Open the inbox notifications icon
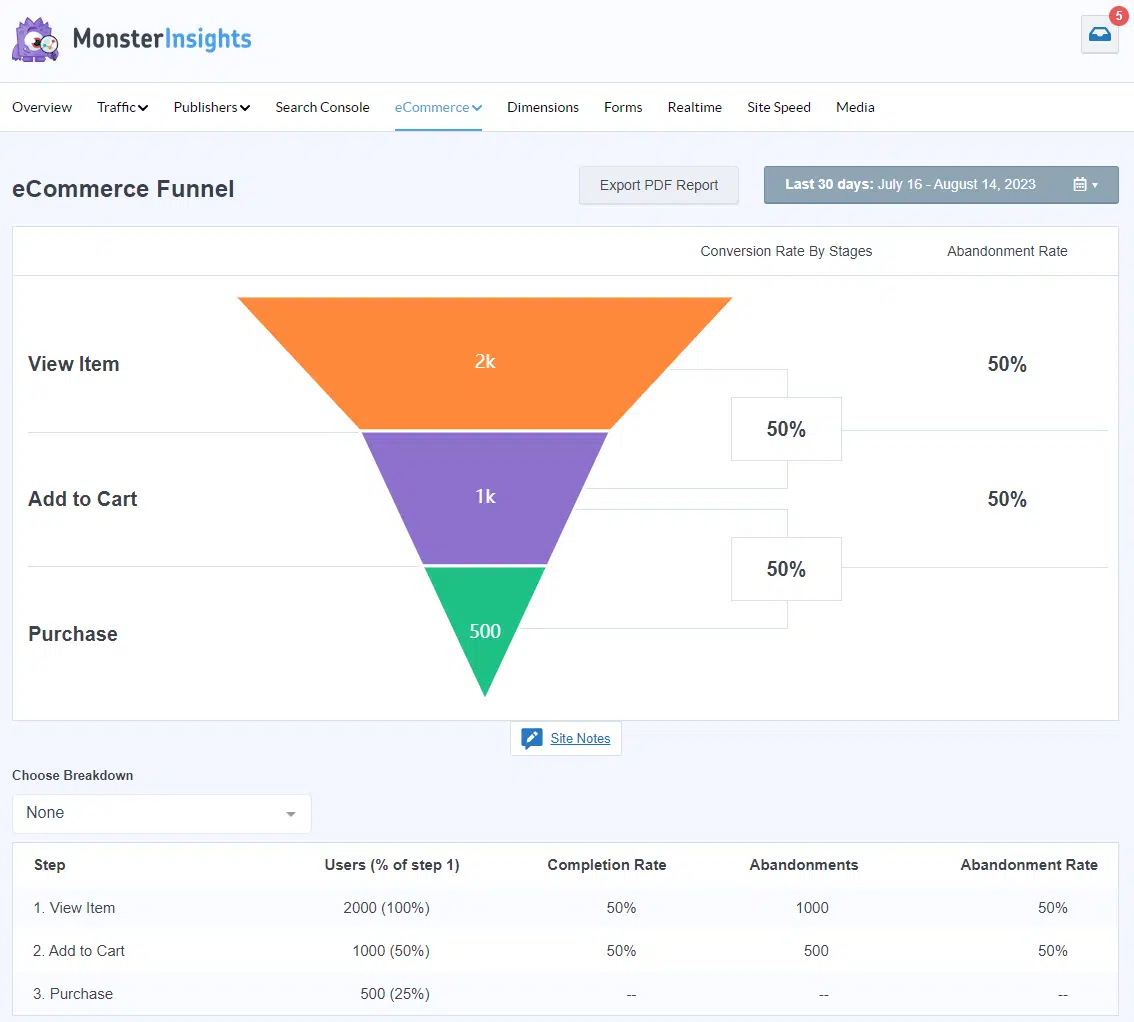1134x1022 pixels. tap(1100, 36)
